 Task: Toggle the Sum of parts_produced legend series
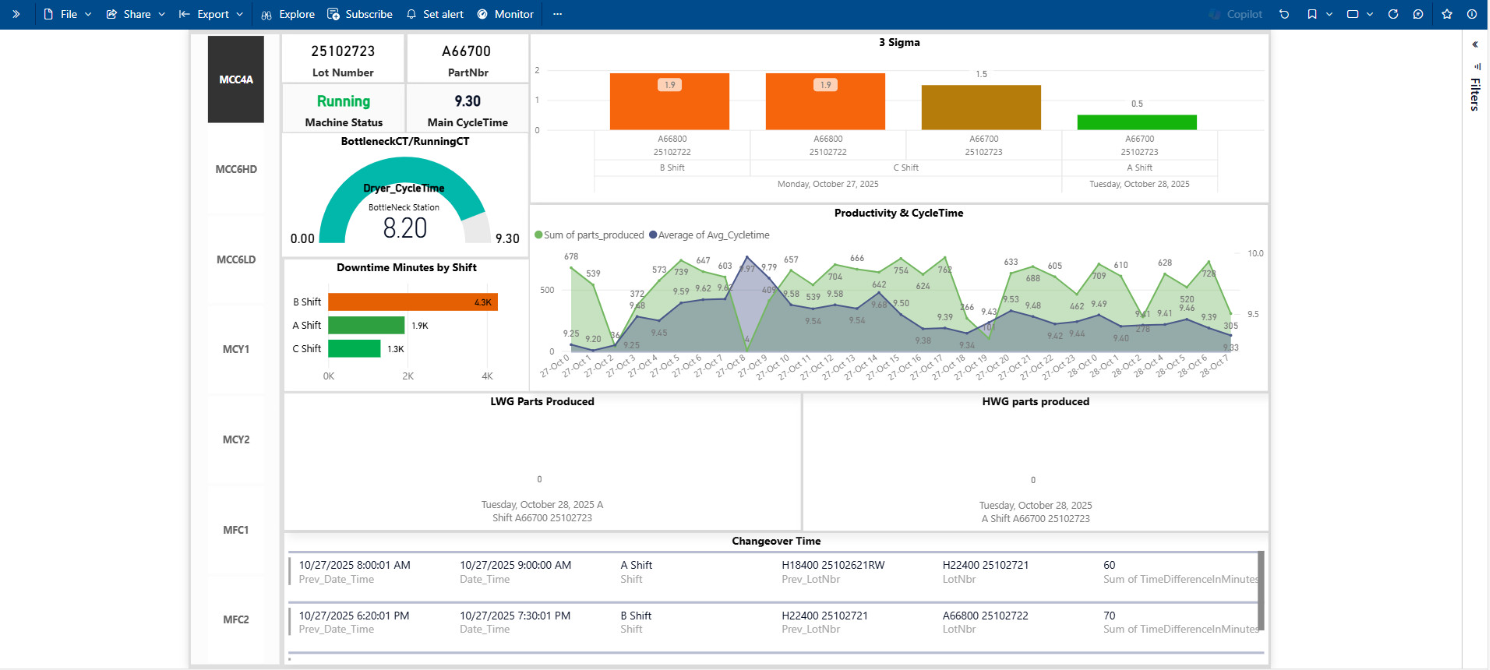[x=591, y=235]
